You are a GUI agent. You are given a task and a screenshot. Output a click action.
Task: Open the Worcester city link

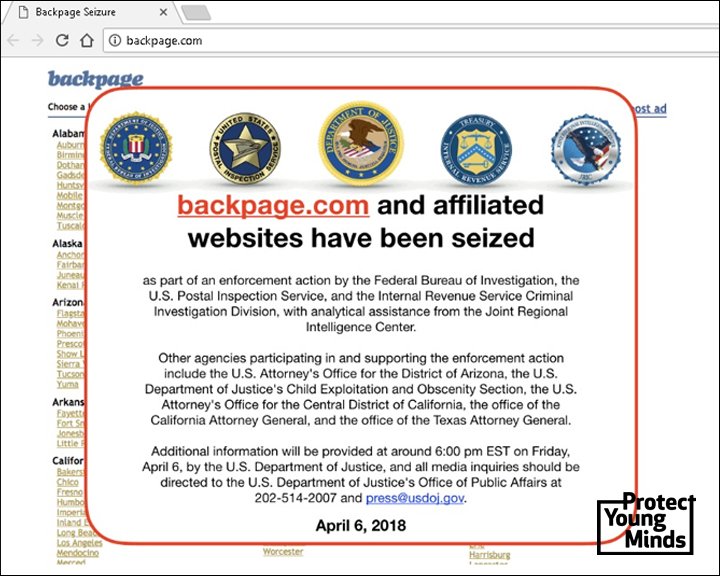tap(283, 552)
